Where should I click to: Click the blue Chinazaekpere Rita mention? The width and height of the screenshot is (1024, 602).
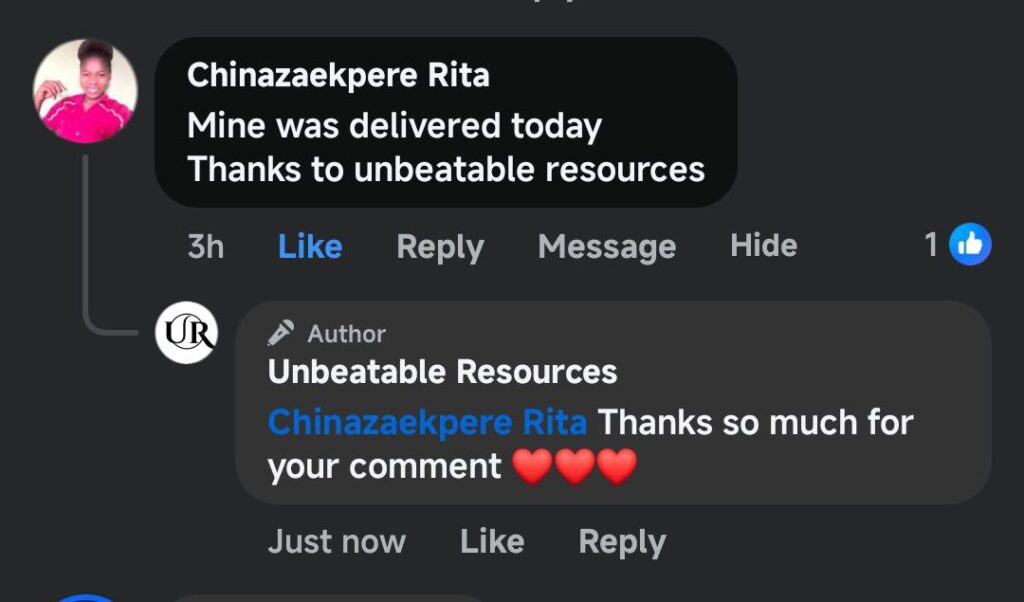pyautogui.click(x=427, y=422)
